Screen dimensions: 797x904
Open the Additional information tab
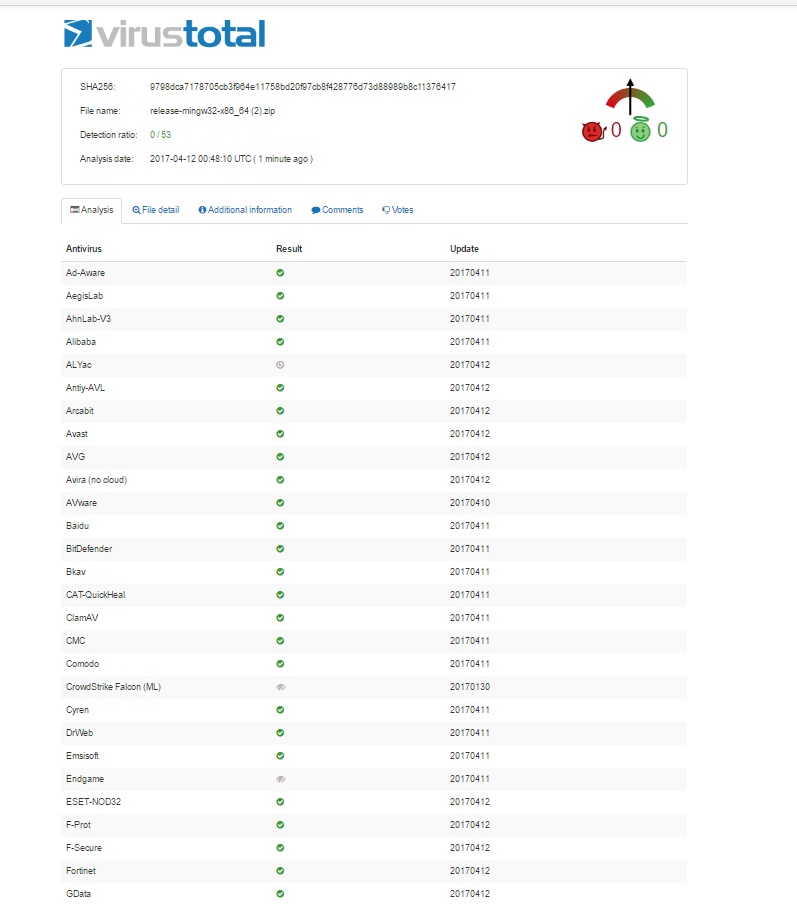click(245, 210)
